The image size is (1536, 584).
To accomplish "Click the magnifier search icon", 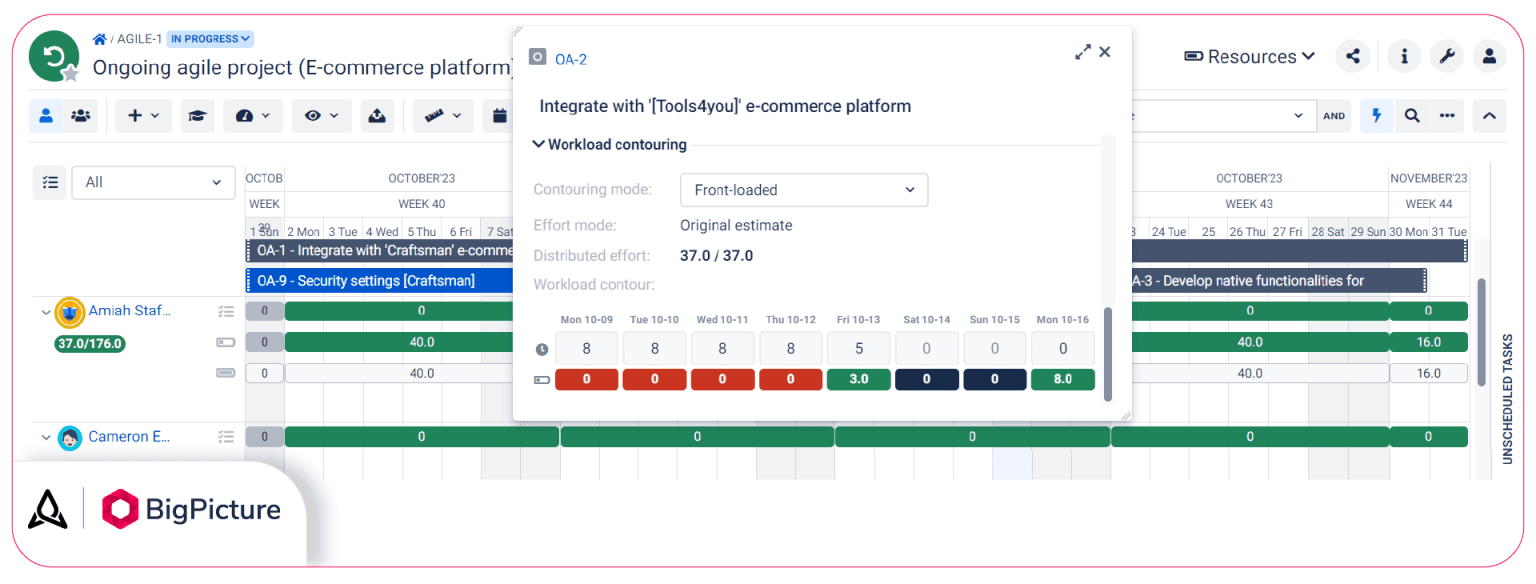I will [x=1412, y=116].
